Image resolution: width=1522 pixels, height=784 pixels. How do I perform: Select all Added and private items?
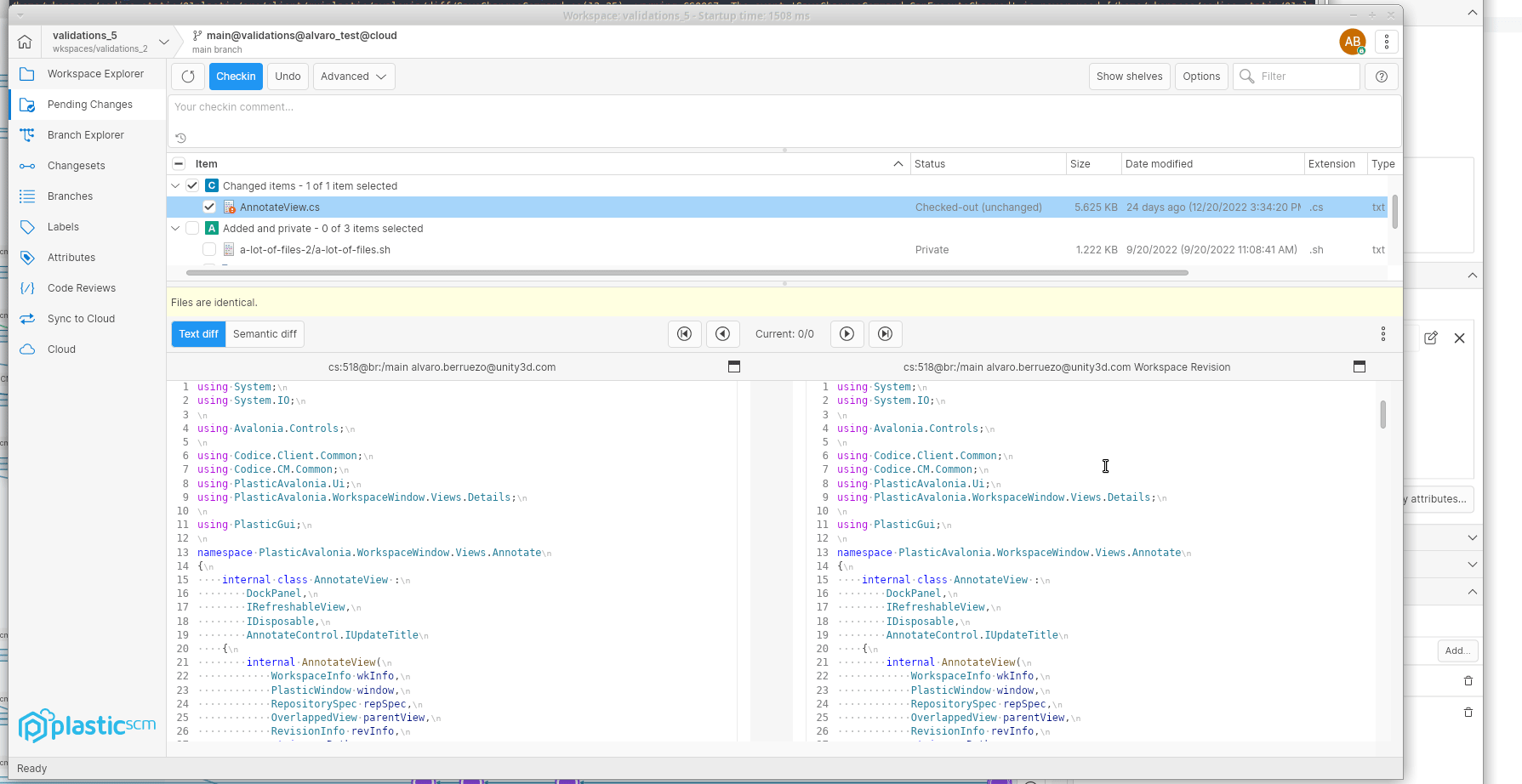[191, 227]
